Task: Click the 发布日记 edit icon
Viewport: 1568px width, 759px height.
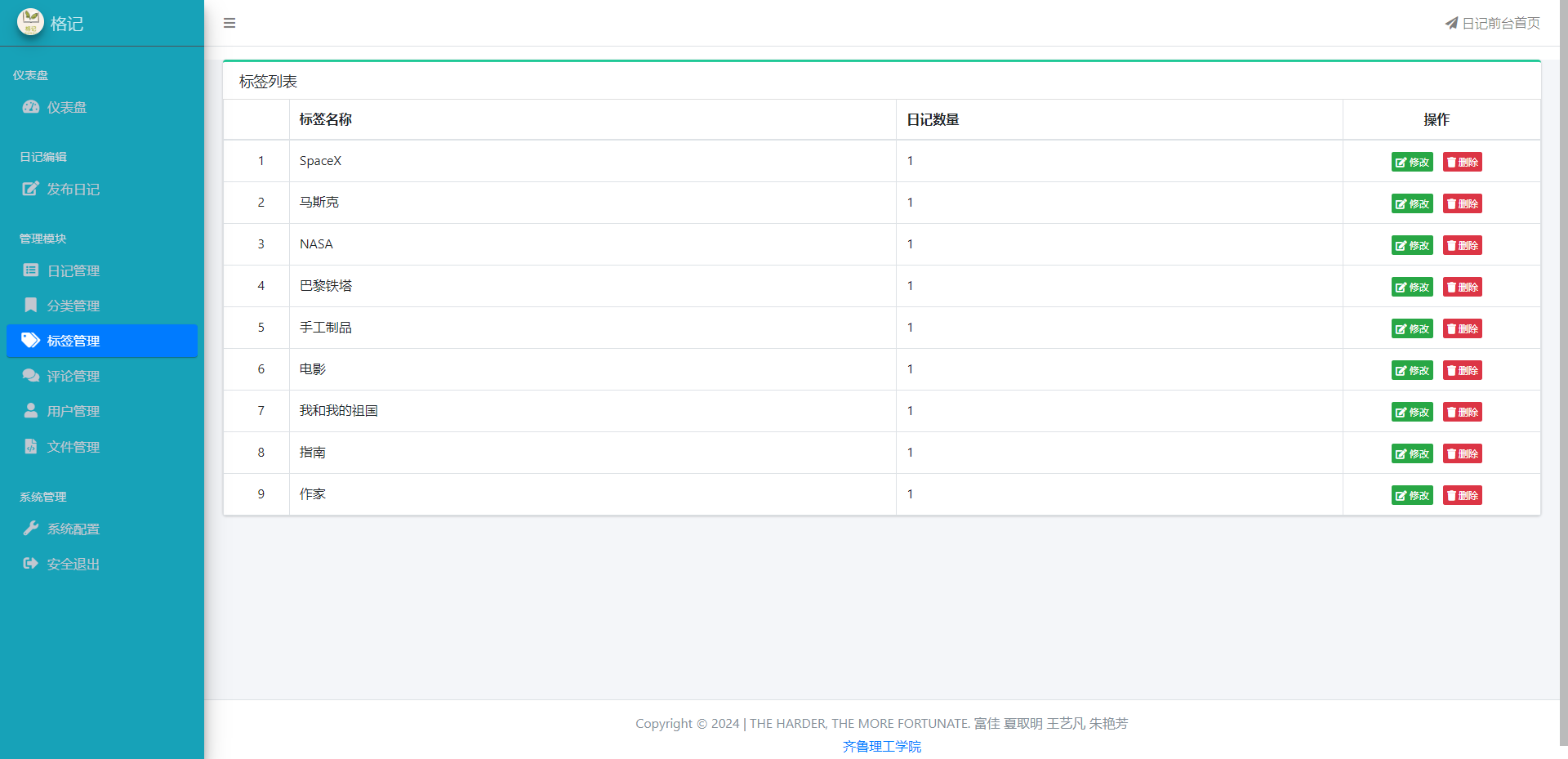Action: click(x=31, y=189)
